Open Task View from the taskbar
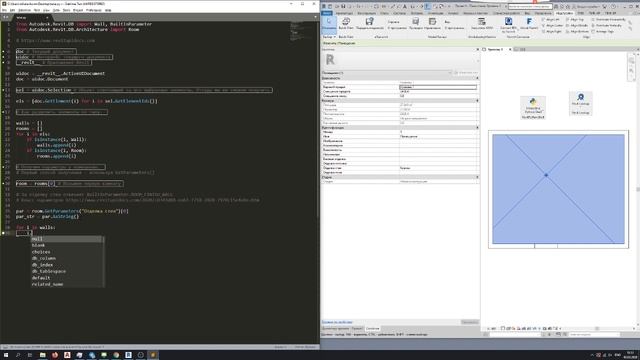This screenshot has width=640, height=360. tap(30, 355)
